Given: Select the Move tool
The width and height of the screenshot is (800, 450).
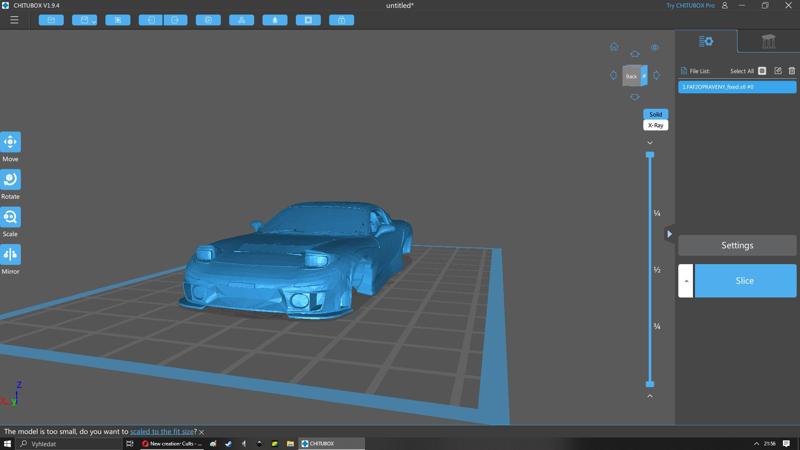Looking at the screenshot, I should pyautogui.click(x=10, y=142).
